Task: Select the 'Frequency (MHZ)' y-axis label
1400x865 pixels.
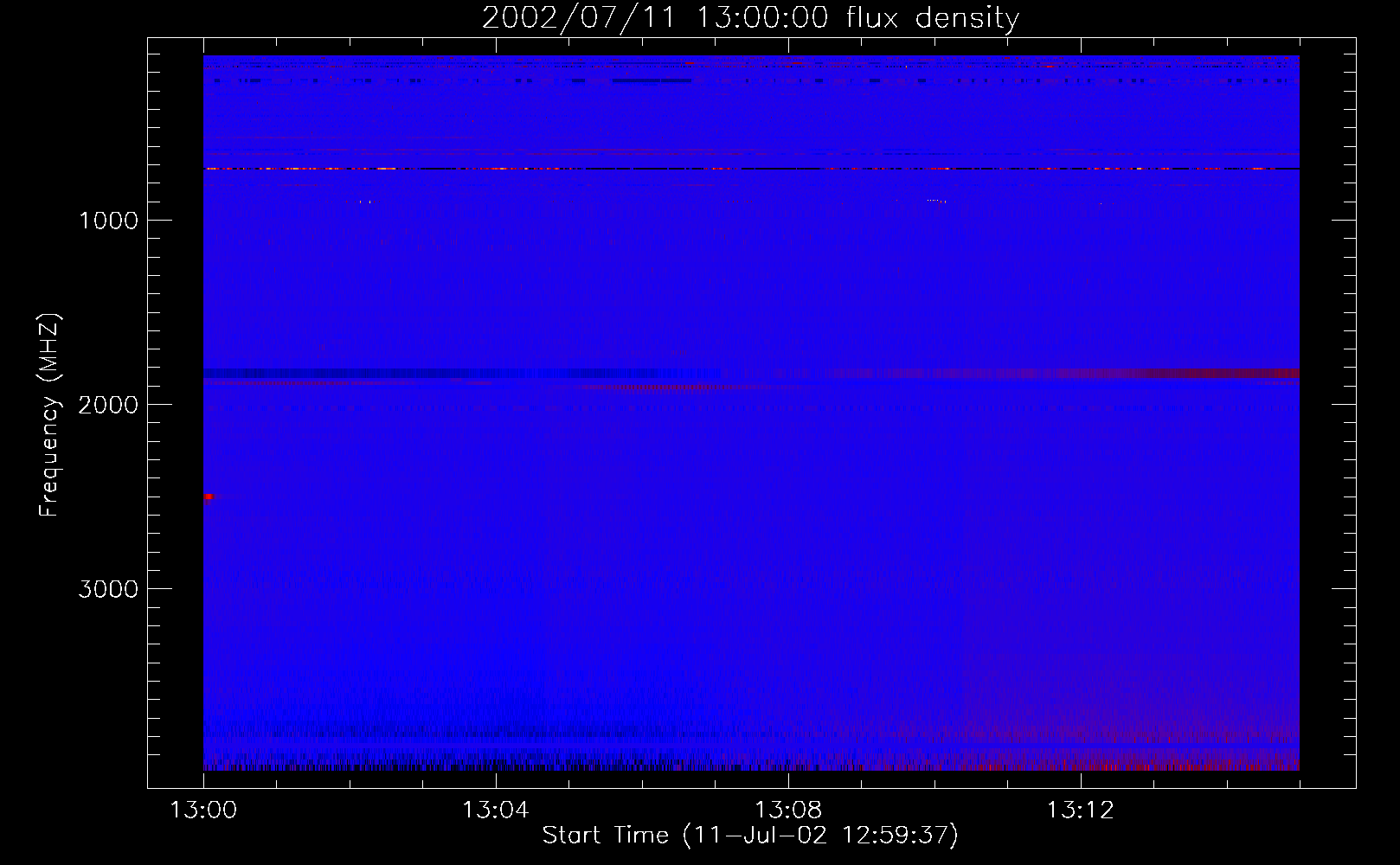Action: (x=50, y=414)
